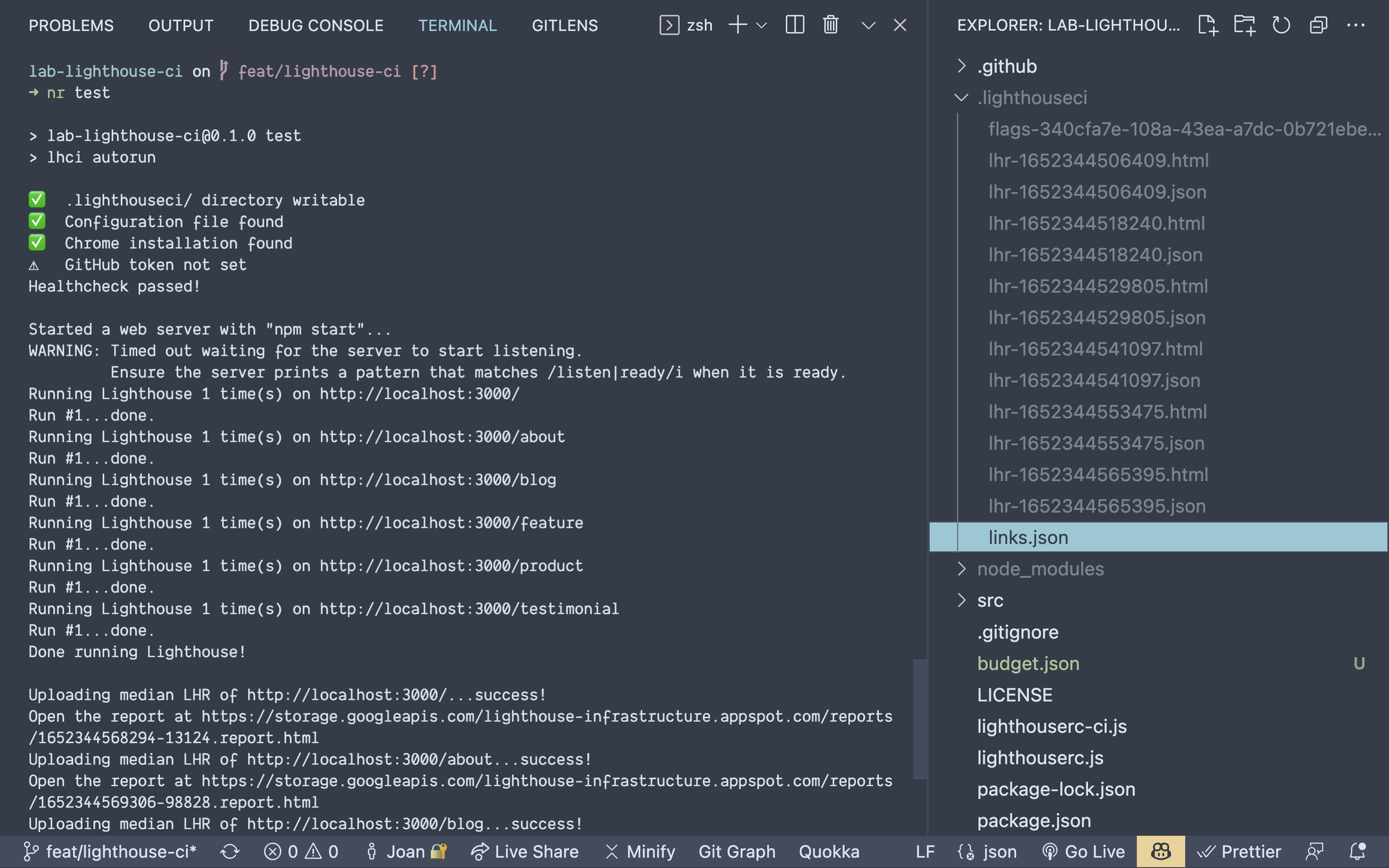Kill terminal with the trash icon
This screenshot has width=1389, height=868.
pyautogui.click(x=830, y=25)
